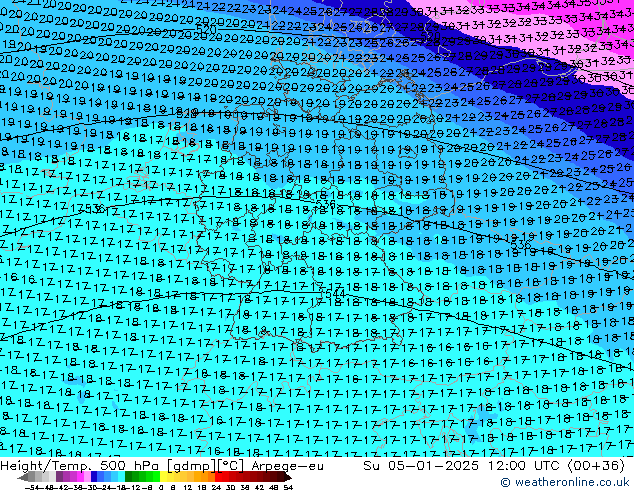Image resolution: width=634 pixels, height=490 pixels.
Task: Open the weatheronline.co.uk copyright link
Action: [565, 482]
